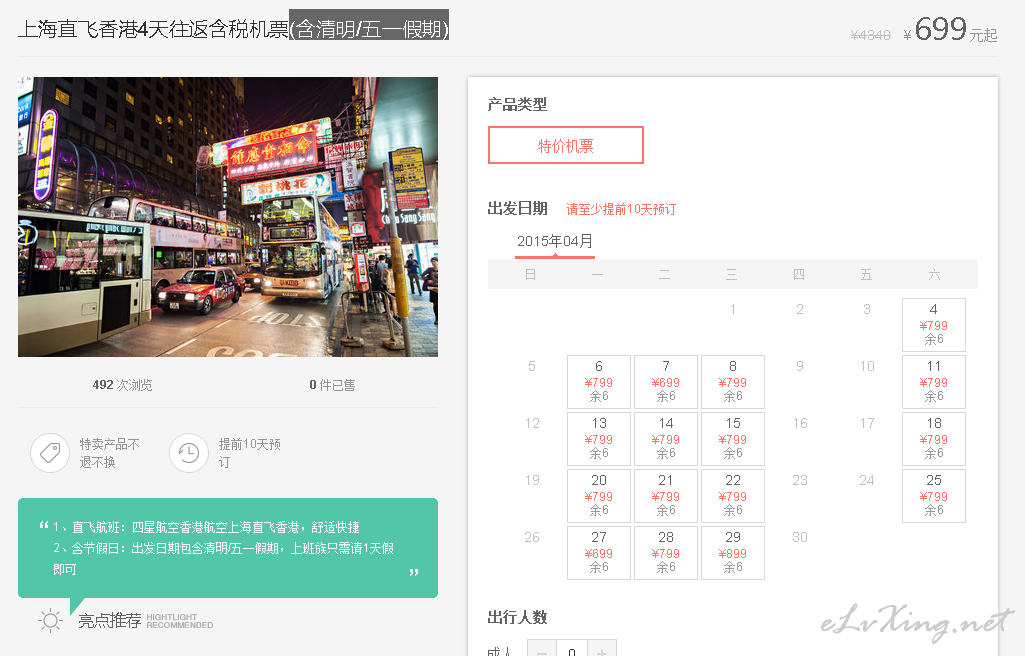
Task: Click the 请至少提前10天预订 notice
Action: [621, 209]
